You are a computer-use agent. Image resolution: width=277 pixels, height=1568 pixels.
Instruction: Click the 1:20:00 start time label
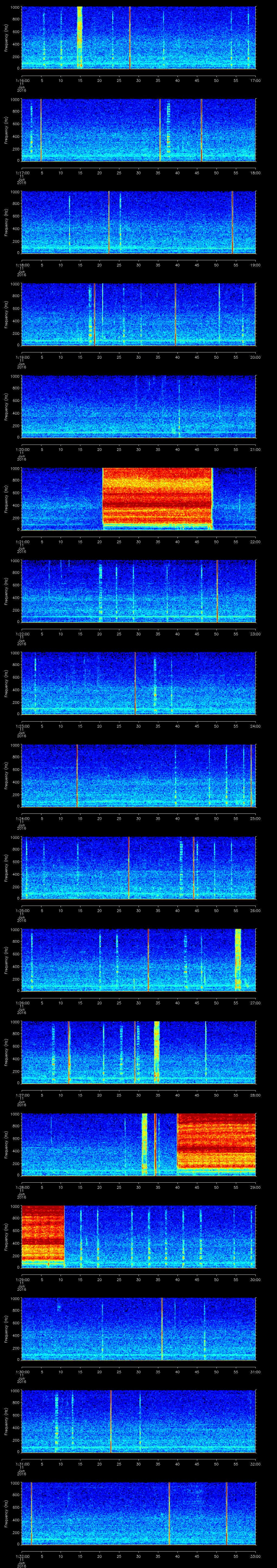pyautogui.click(x=22, y=449)
